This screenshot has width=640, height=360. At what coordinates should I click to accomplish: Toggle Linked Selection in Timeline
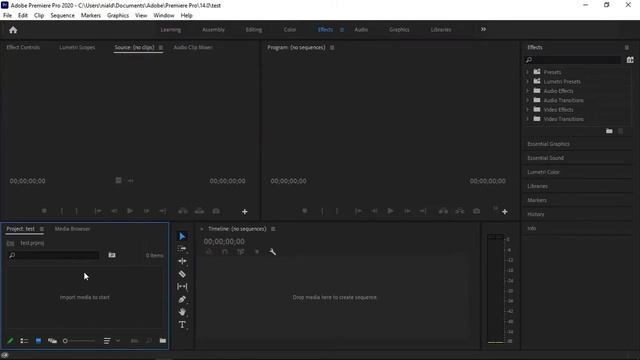point(241,252)
